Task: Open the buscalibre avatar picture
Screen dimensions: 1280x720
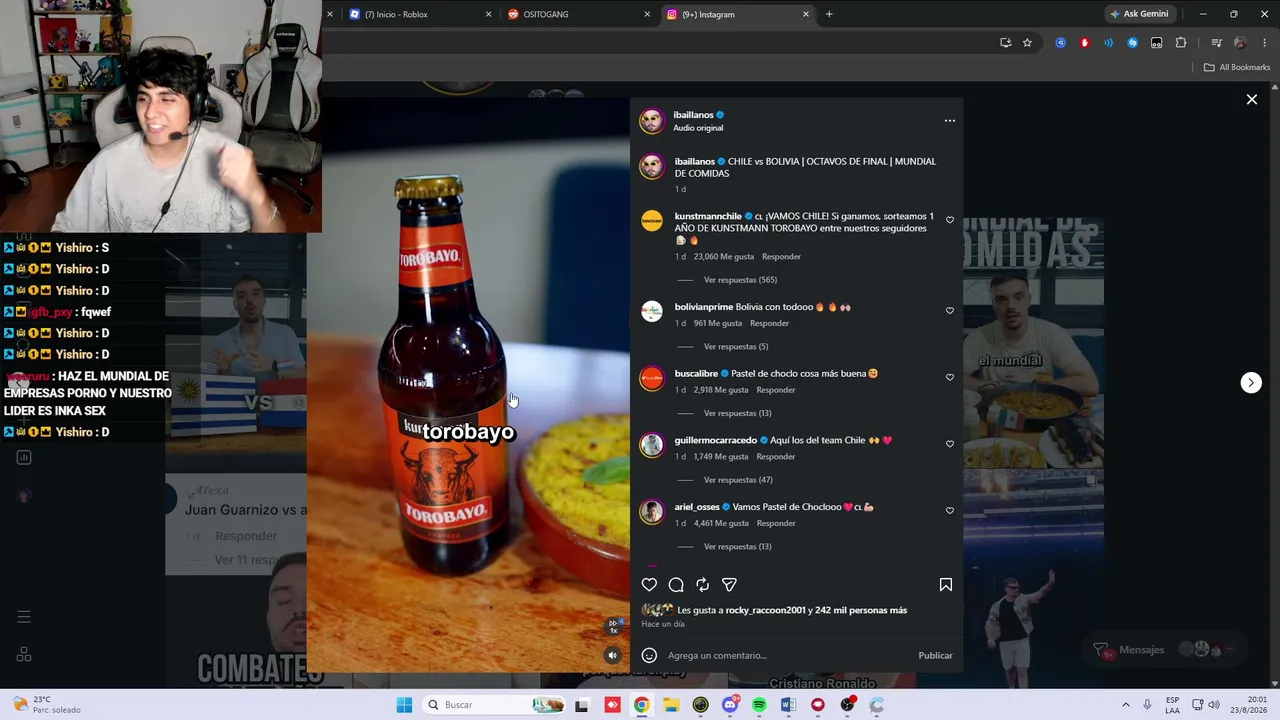Action: 652,378
